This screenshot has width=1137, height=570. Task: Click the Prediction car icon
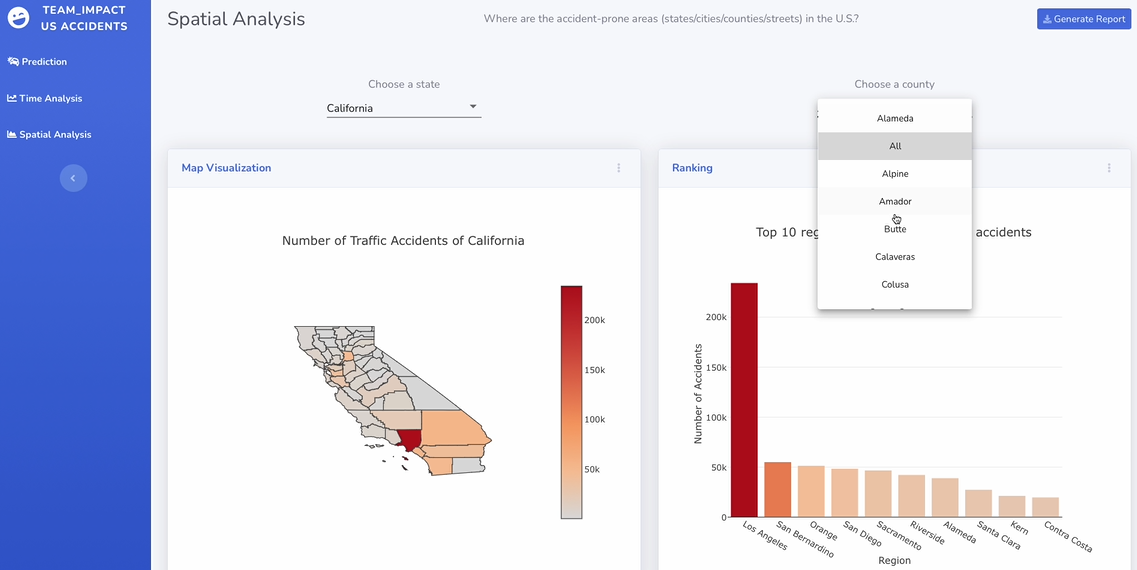13,62
